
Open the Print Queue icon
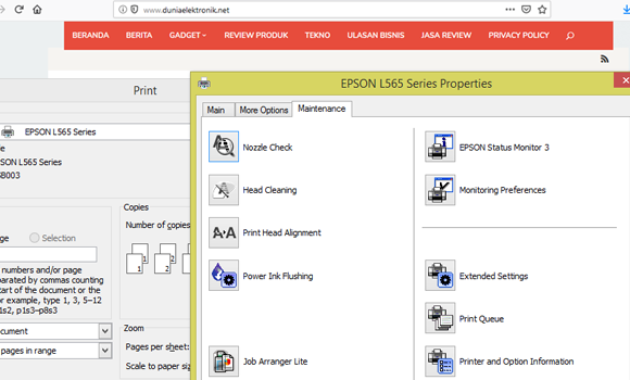click(x=440, y=318)
